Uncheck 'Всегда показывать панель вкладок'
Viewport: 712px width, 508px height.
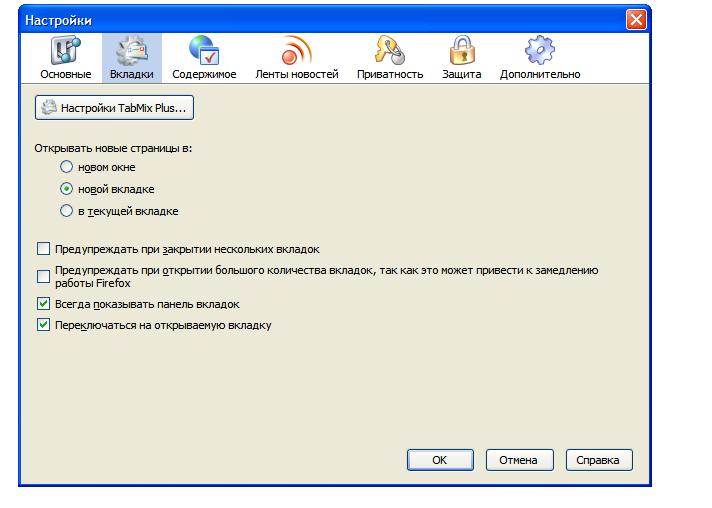(x=43, y=303)
